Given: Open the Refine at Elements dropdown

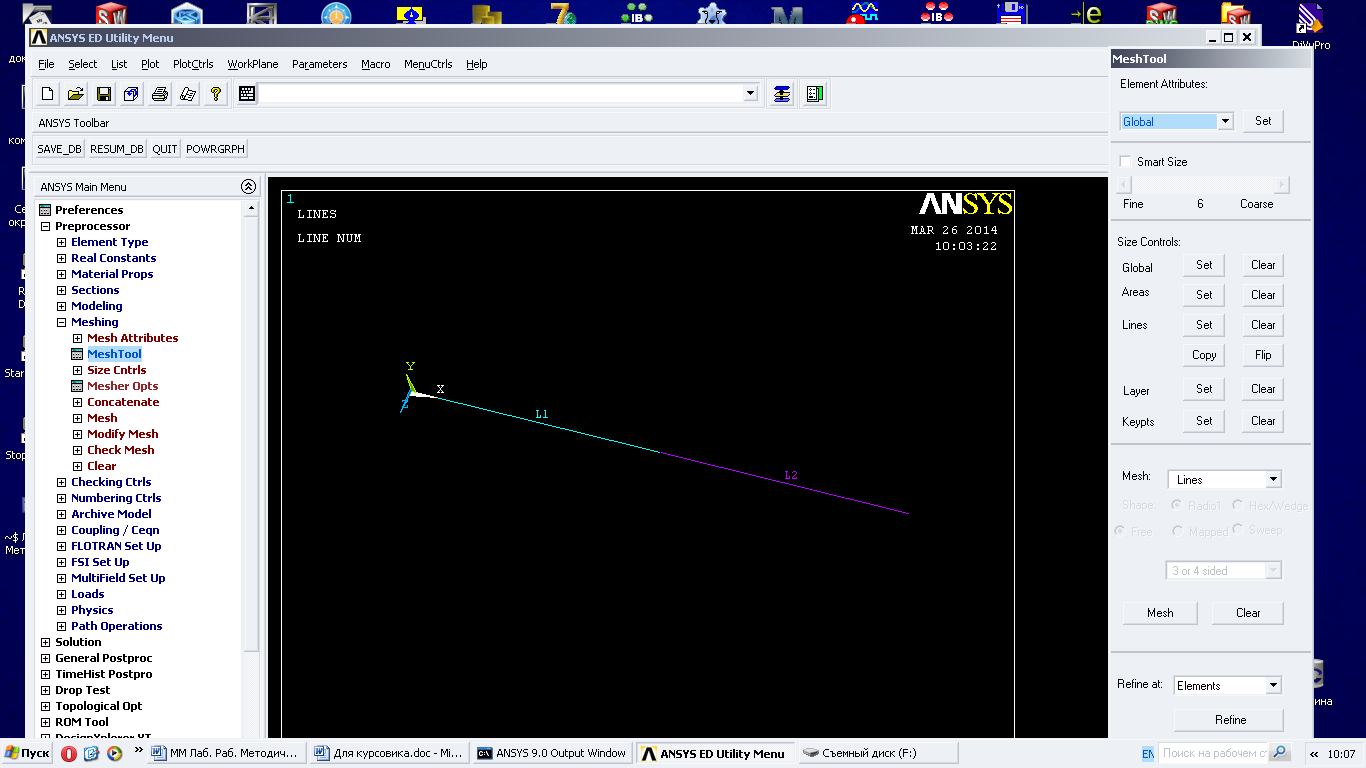Looking at the screenshot, I should click(x=1273, y=686).
